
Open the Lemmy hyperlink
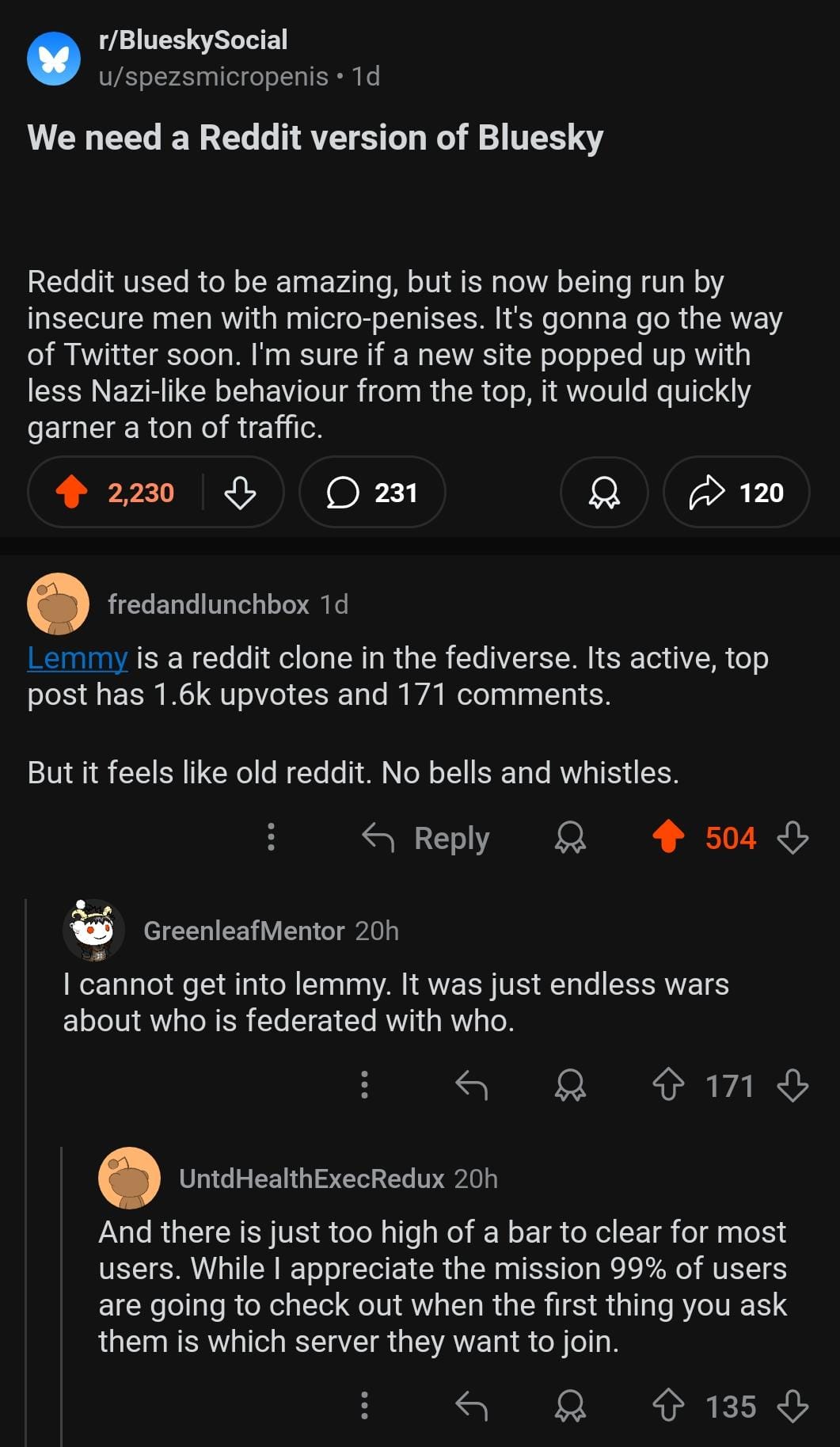tap(77, 658)
